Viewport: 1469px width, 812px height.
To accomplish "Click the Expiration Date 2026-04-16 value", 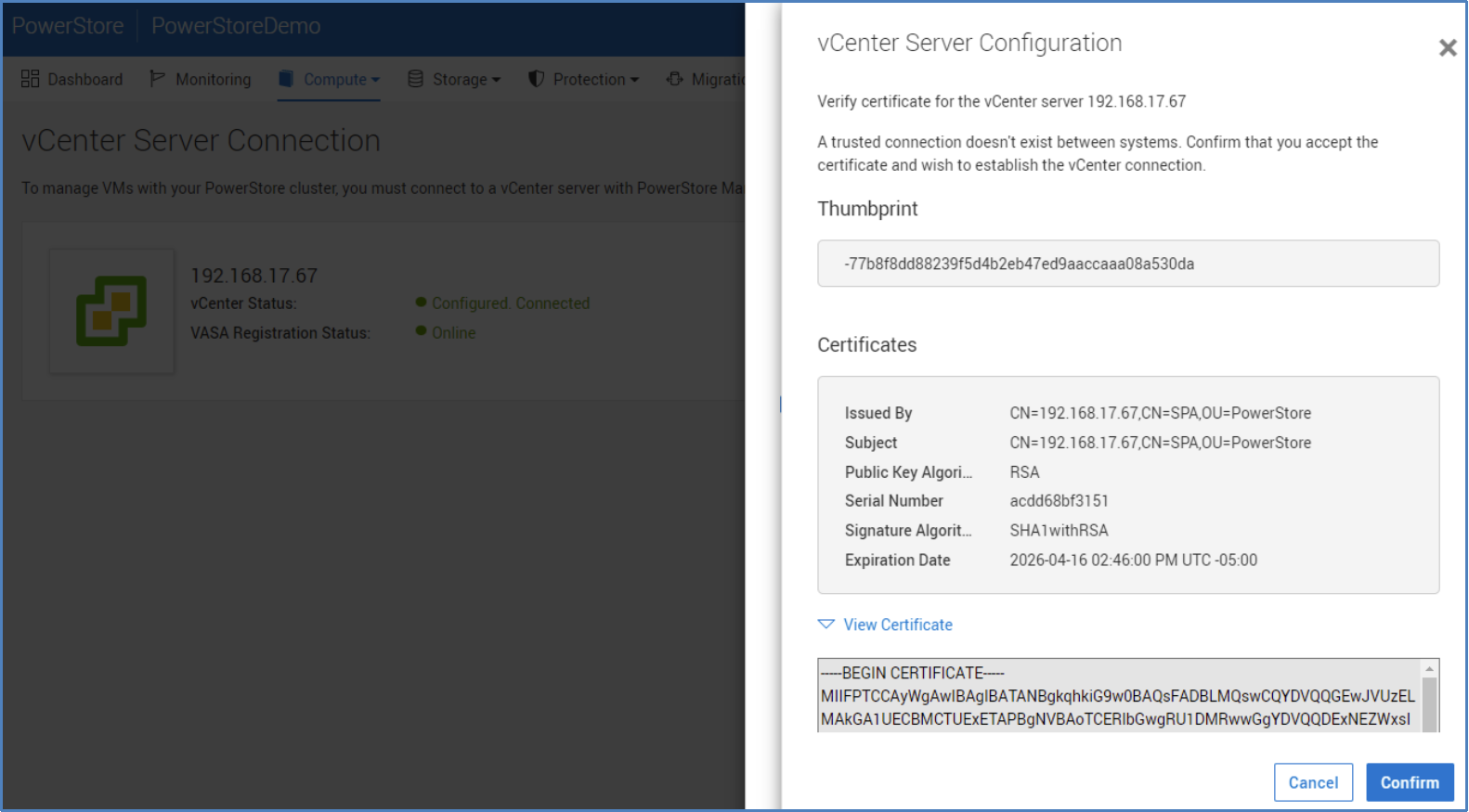I will tap(1133, 561).
